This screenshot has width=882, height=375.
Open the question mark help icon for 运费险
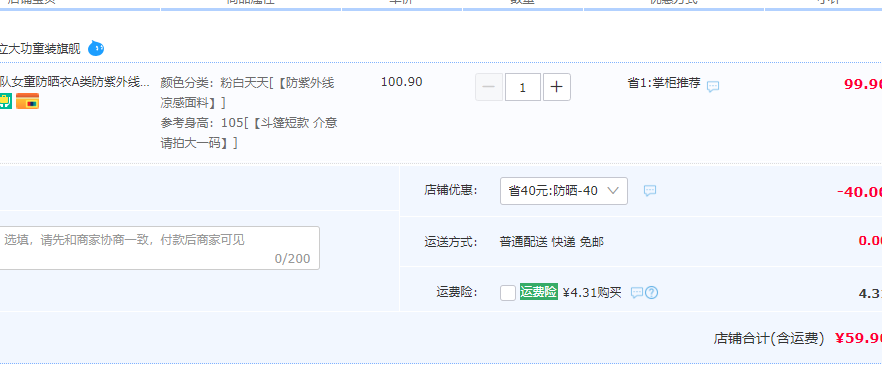click(x=651, y=292)
